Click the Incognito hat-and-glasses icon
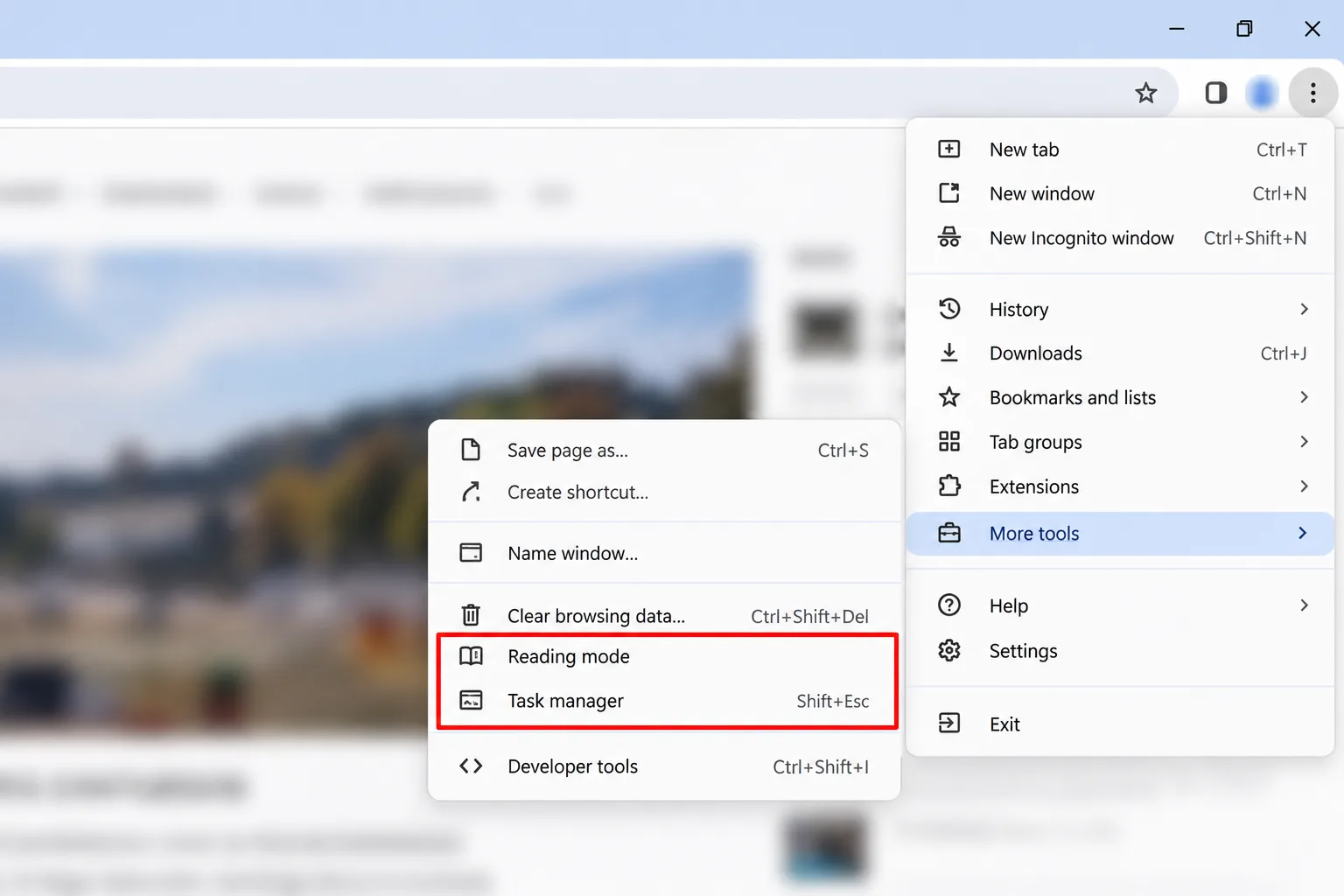The width and height of the screenshot is (1344, 896). coord(949,237)
